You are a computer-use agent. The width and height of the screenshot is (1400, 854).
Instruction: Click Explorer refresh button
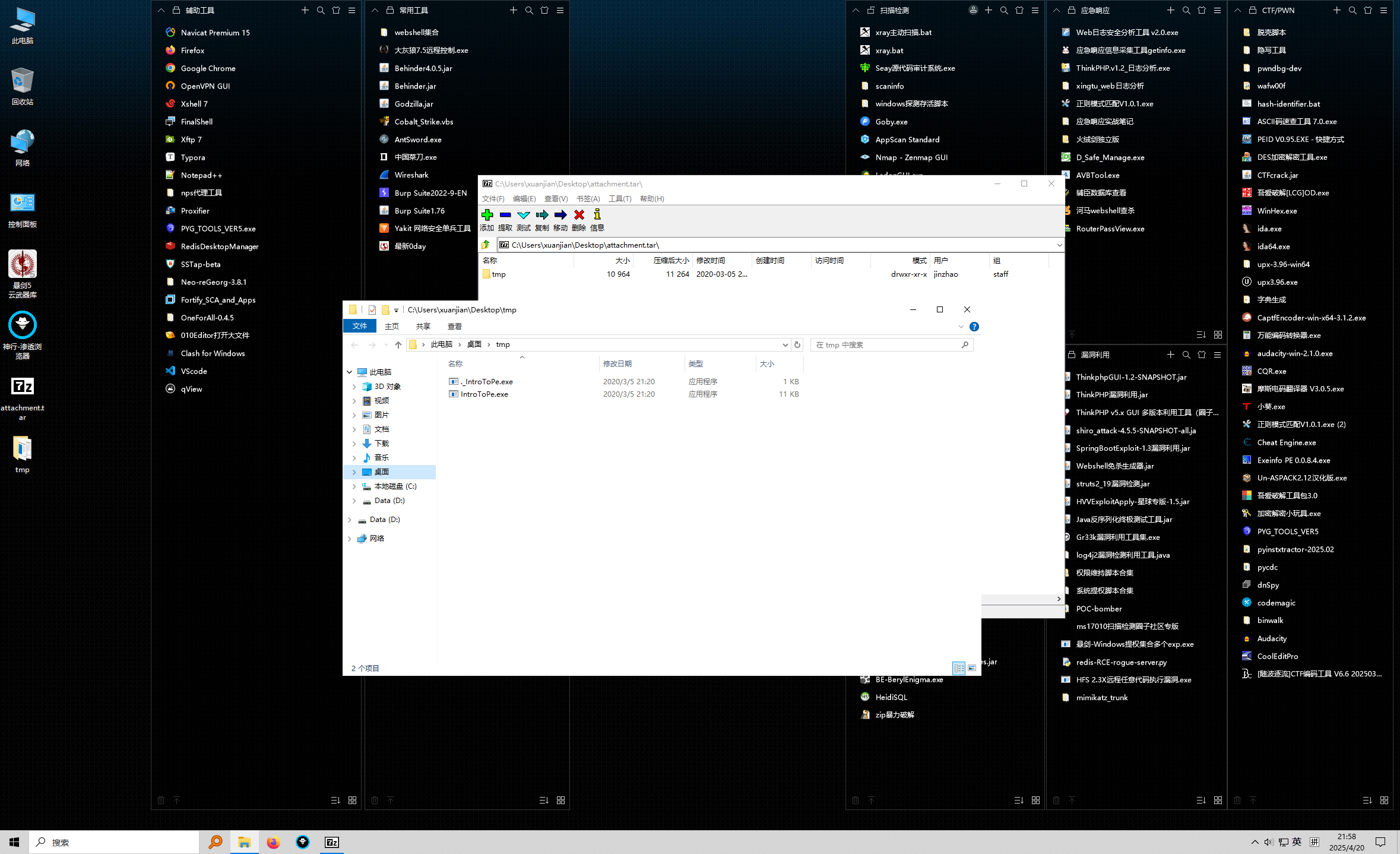pyautogui.click(x=797, y=344)
